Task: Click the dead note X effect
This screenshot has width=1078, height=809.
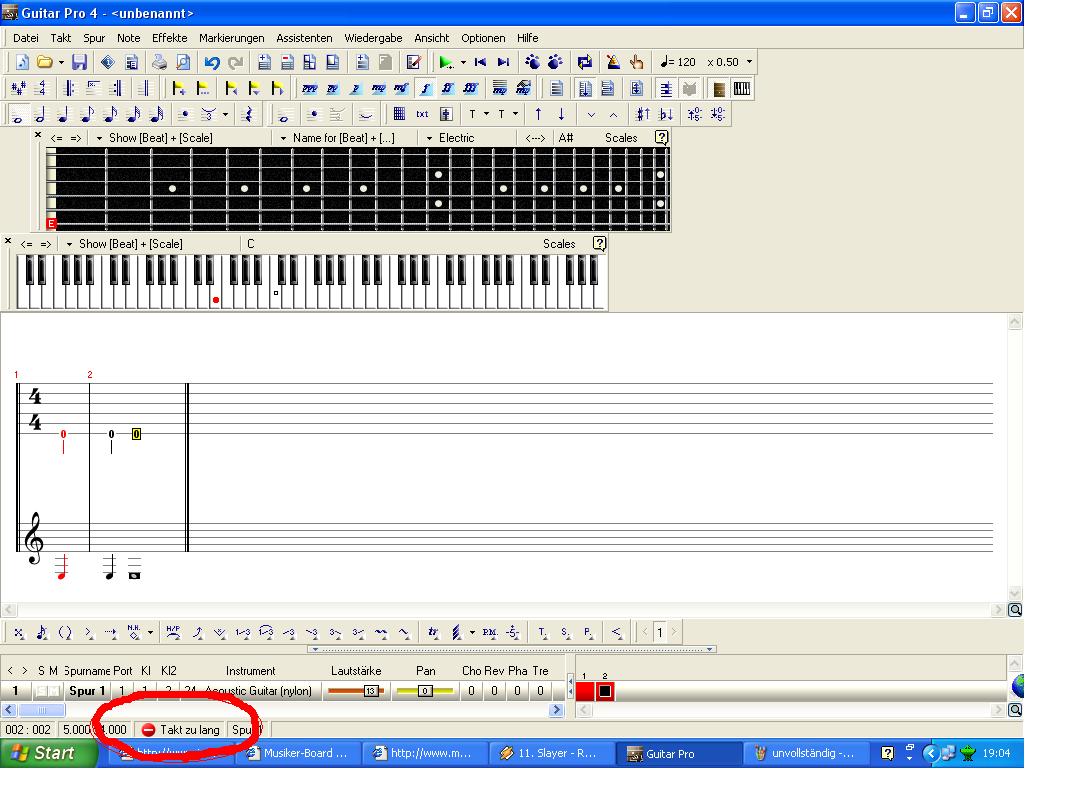Action: coord(19,632)
